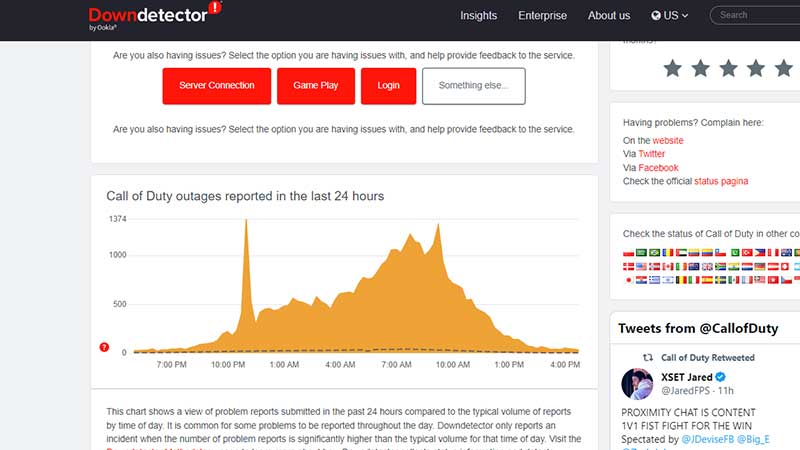
Task: Select the Turkey flag
Action: (x=747, y=253)
